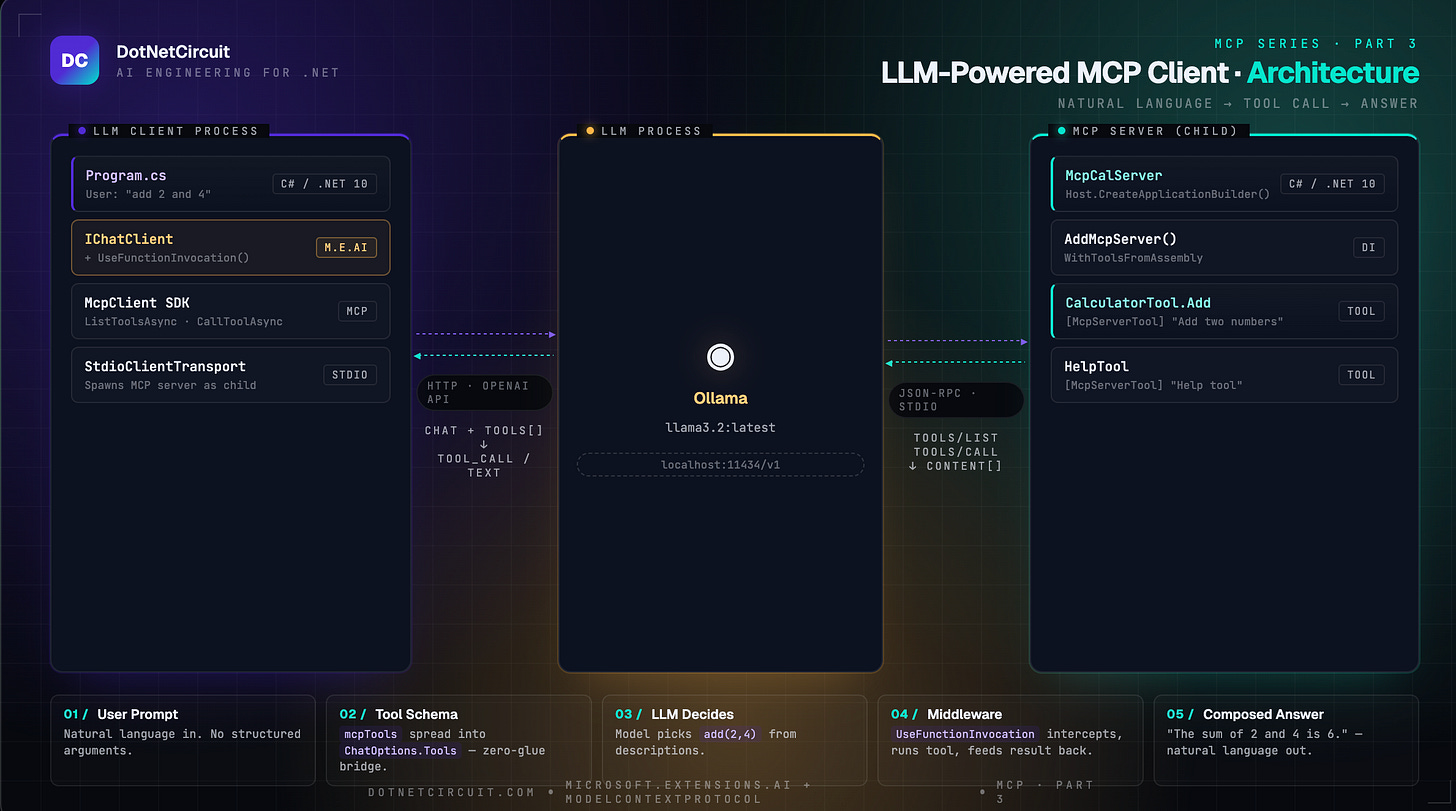The height and width of the screenshot is (811, 1456).
Task: Click the 'AI ENGINEERING FOR .NET' tagline
Action: pyautogui.click(x=228, y=73)
